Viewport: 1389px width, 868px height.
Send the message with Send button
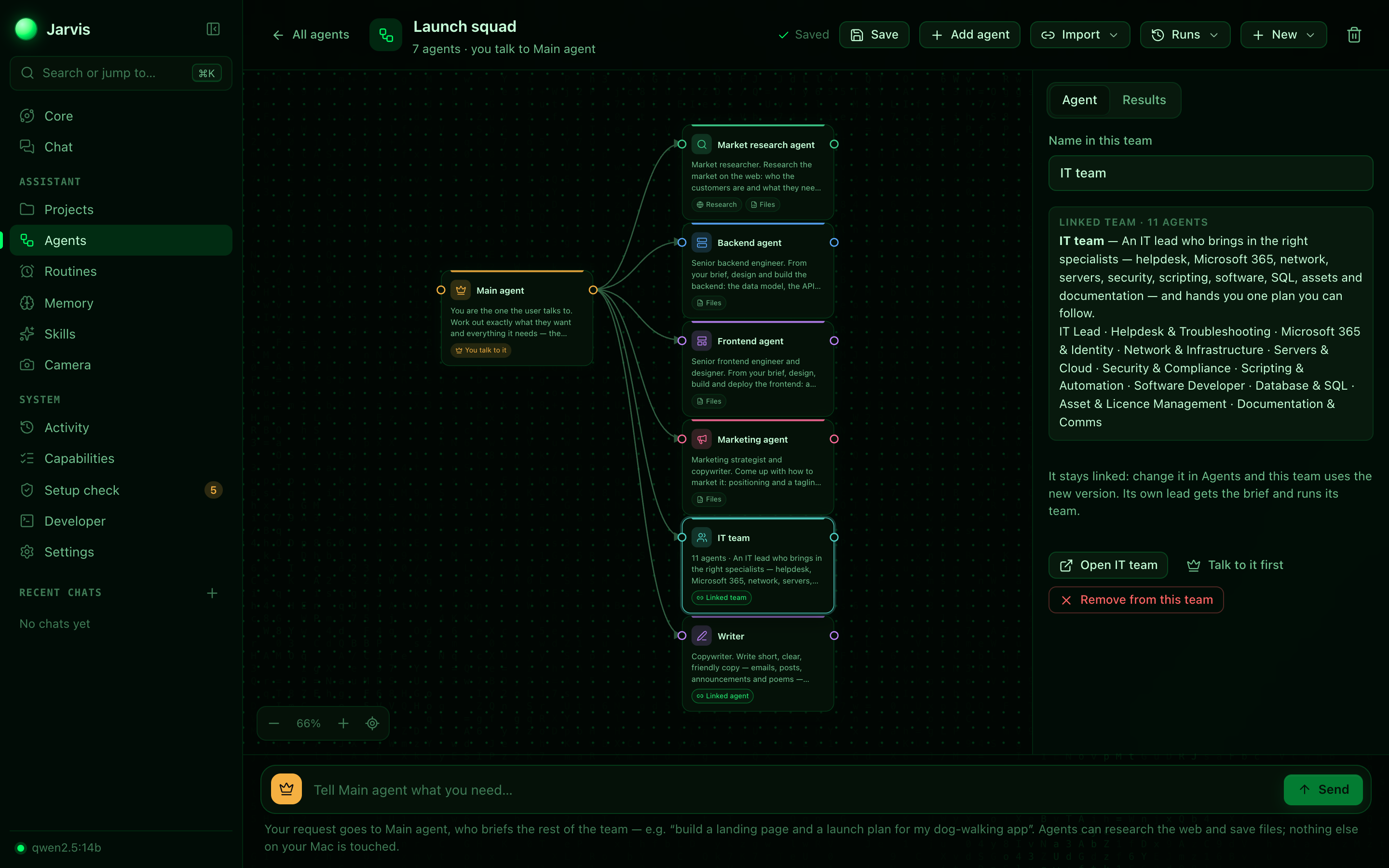pyautogui.click(x=1323, y=789)
